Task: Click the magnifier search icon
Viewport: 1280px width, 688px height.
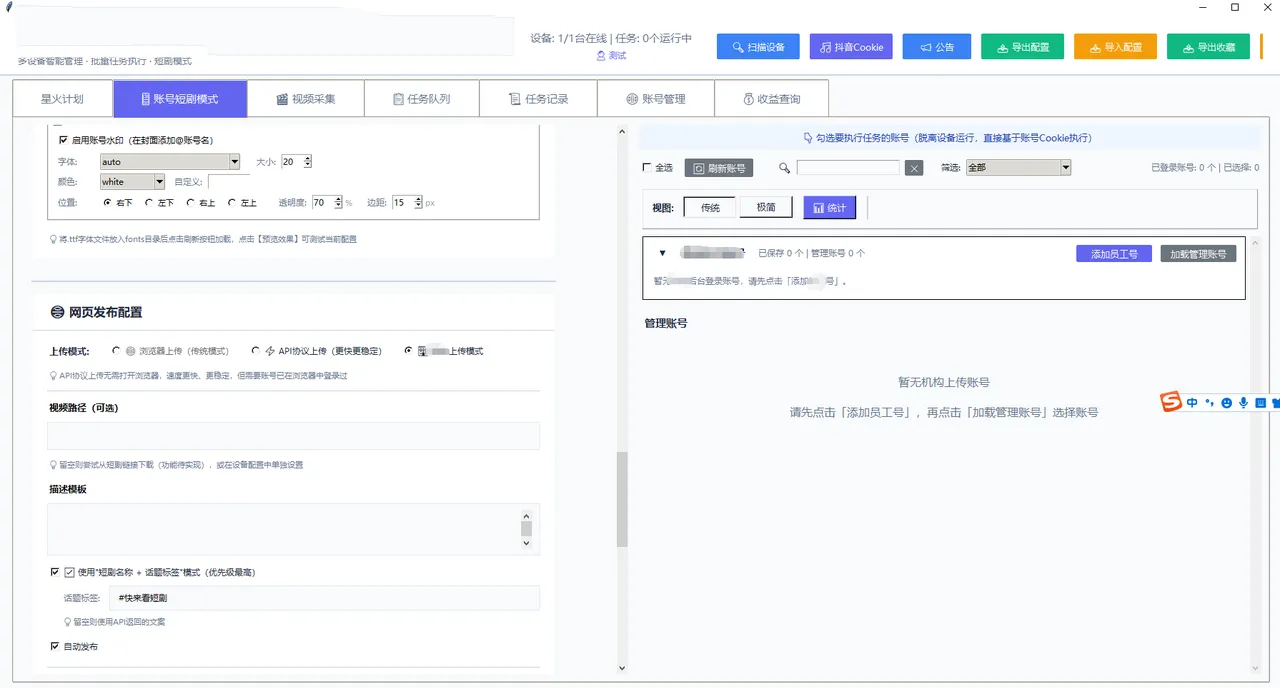Action: (x=785, y=168)
